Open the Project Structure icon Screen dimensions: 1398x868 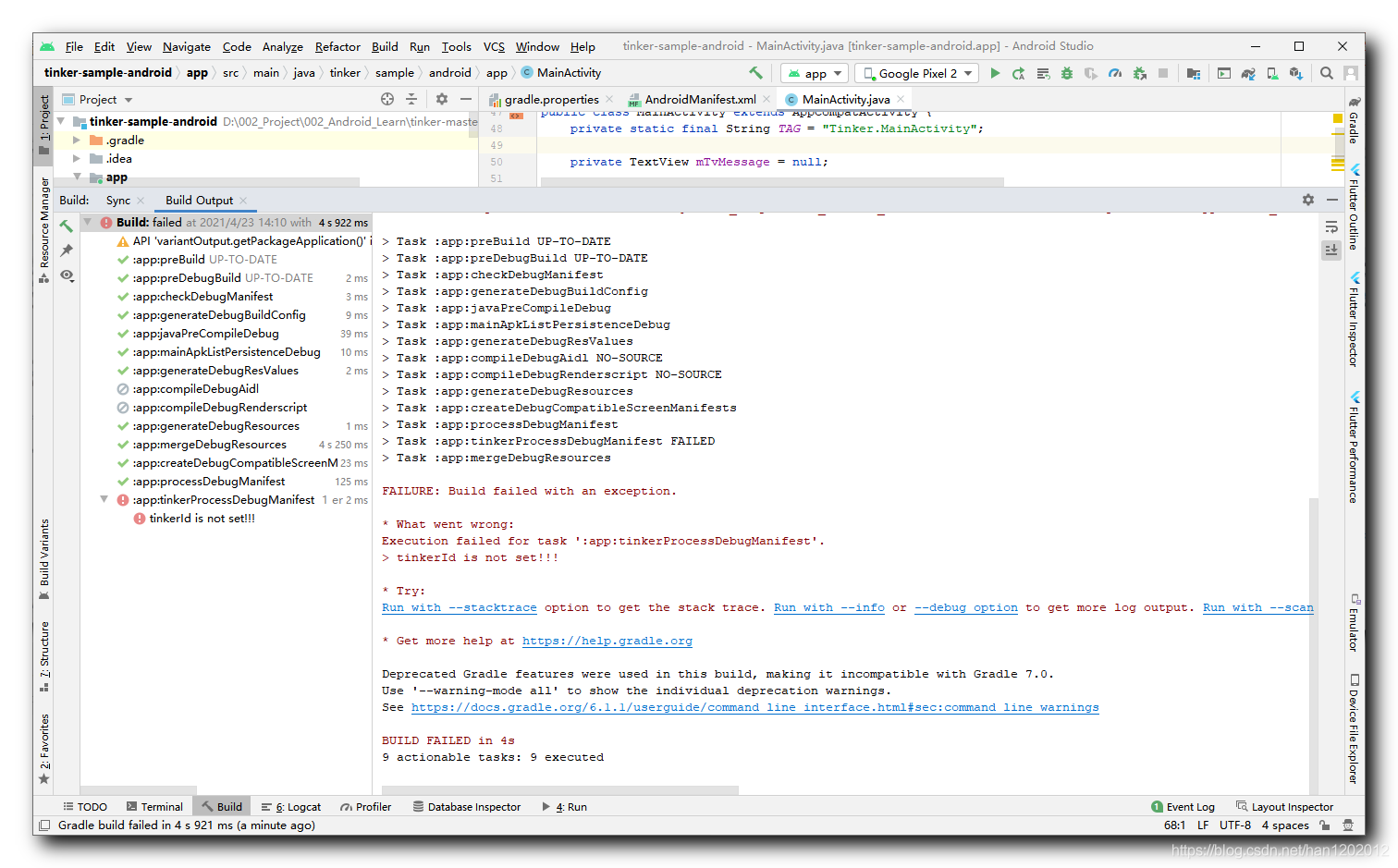tap(1194, 73)
